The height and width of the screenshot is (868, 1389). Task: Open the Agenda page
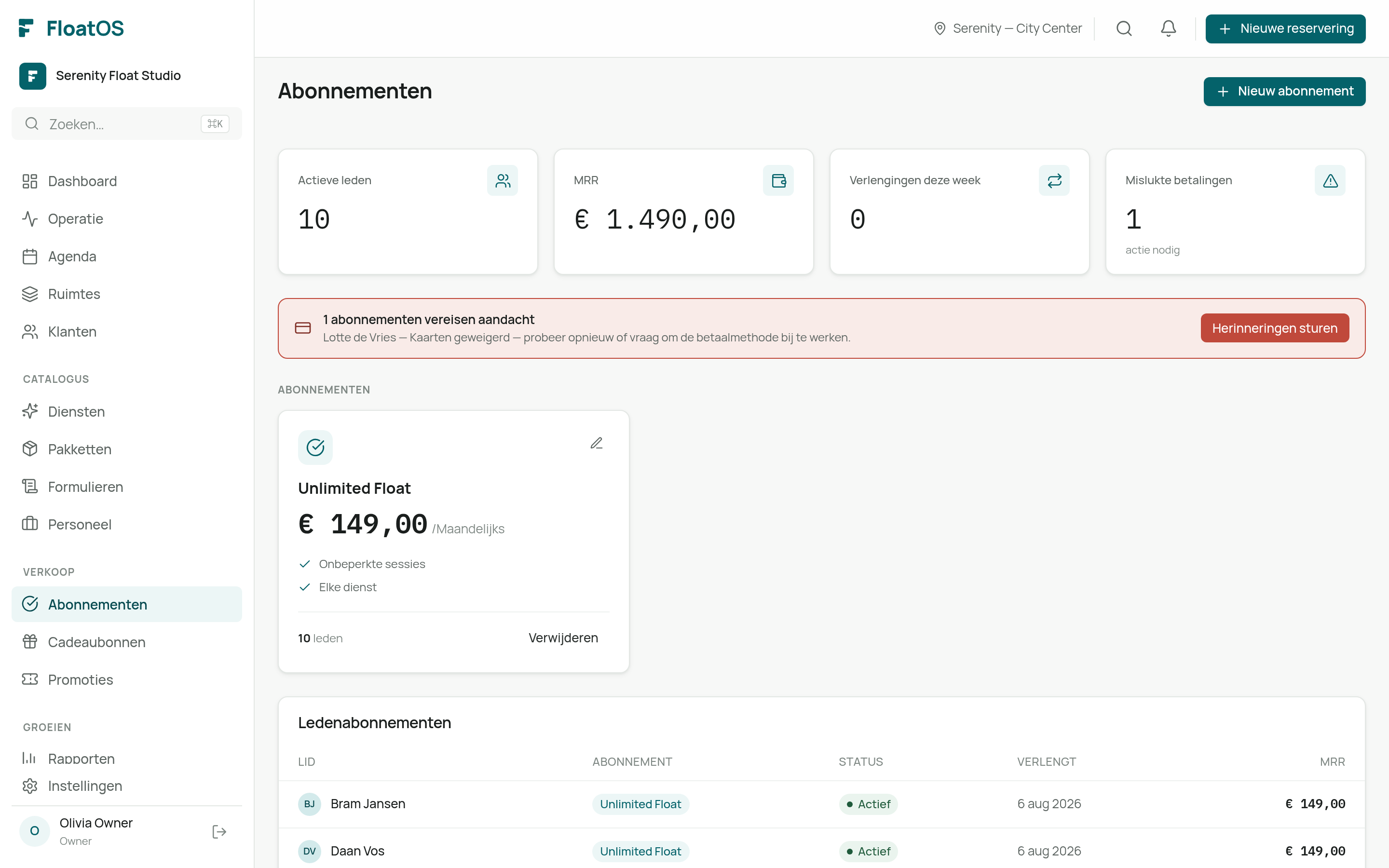coord(127,257)
